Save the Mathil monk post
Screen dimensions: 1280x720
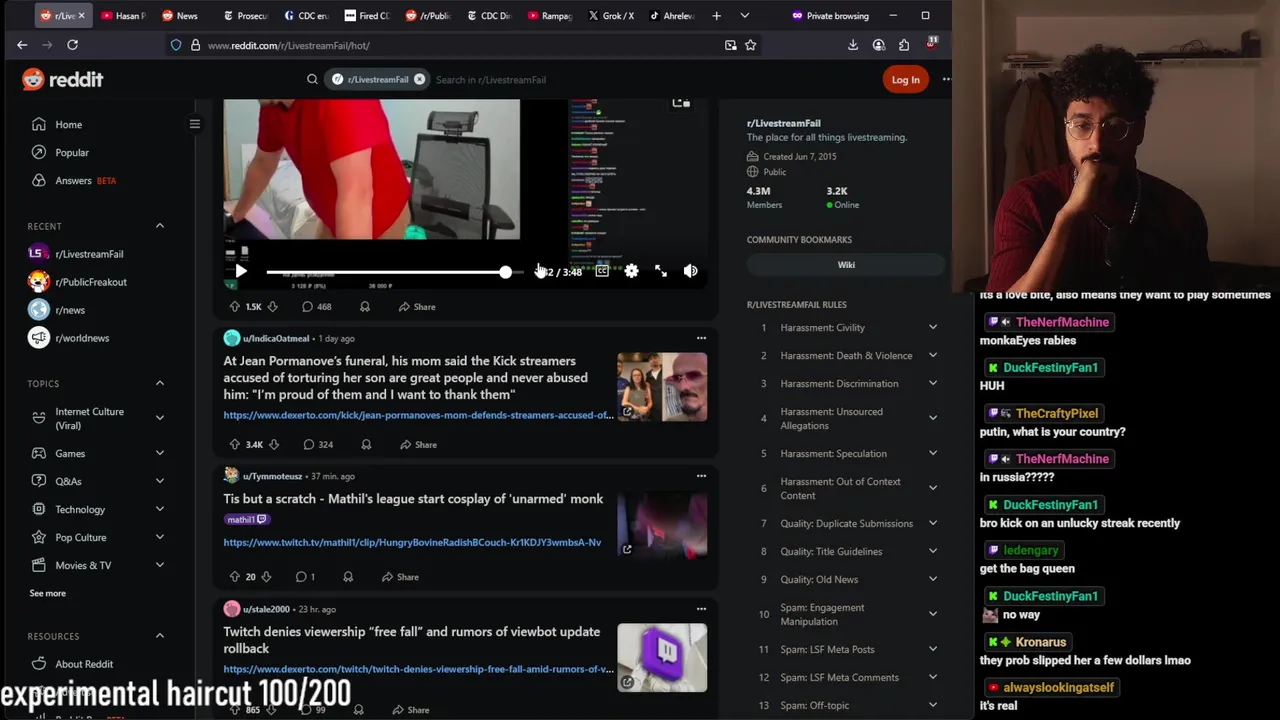click(348, 577)
